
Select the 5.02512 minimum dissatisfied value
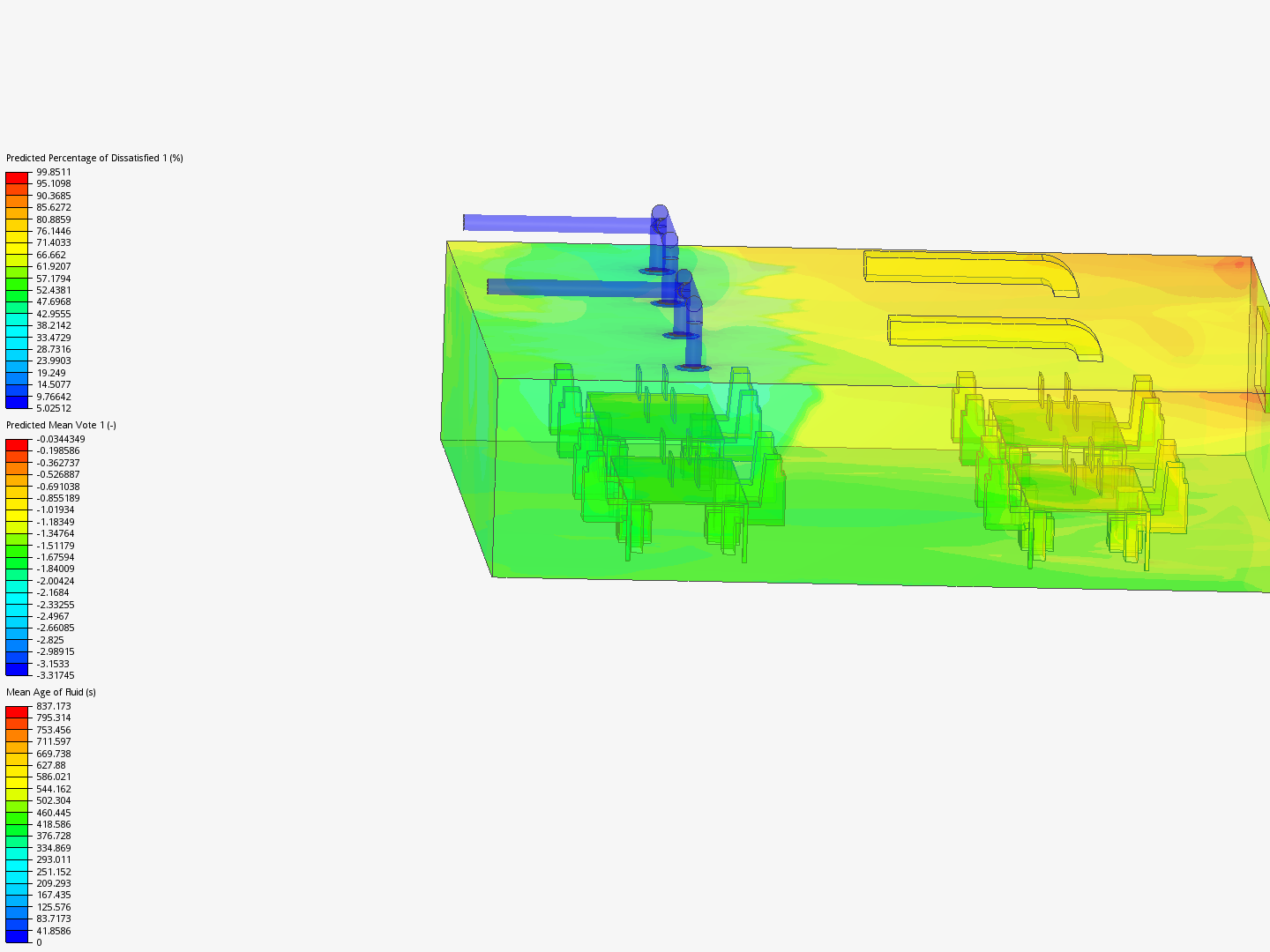tap(54, 408)
